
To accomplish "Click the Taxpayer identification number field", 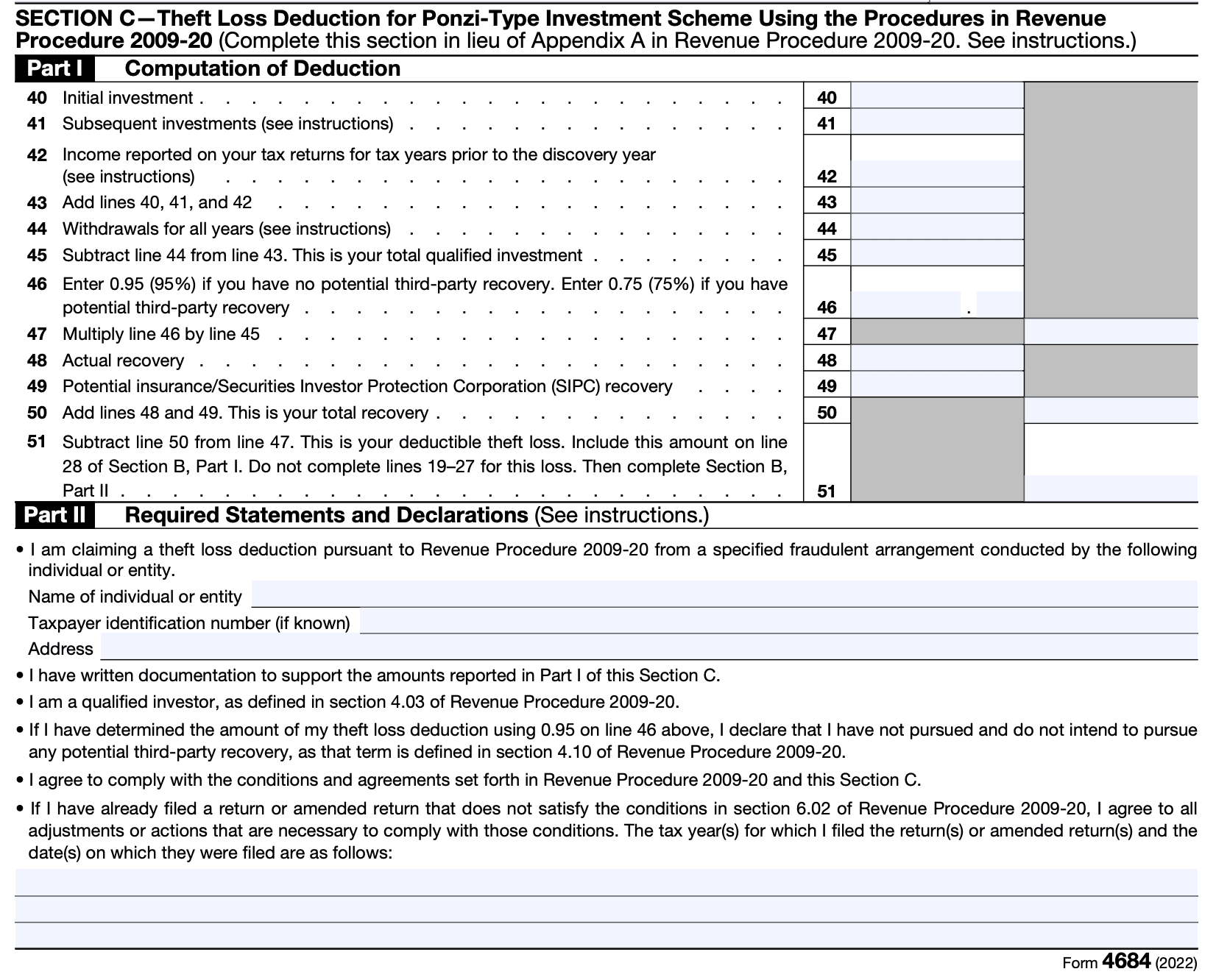I will coord(778,622).
